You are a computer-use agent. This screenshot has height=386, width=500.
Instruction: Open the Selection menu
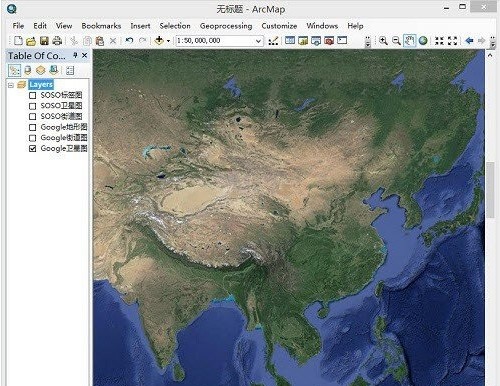point(175,26)
